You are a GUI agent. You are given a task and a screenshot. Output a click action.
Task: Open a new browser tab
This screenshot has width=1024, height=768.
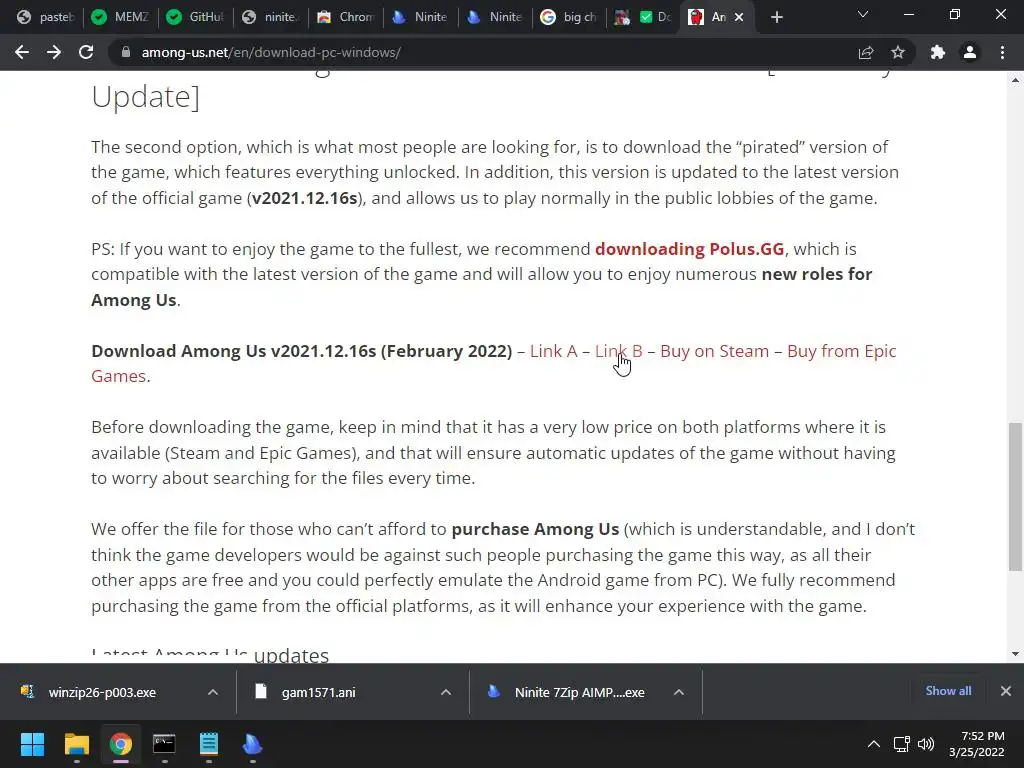coord(776,18)
